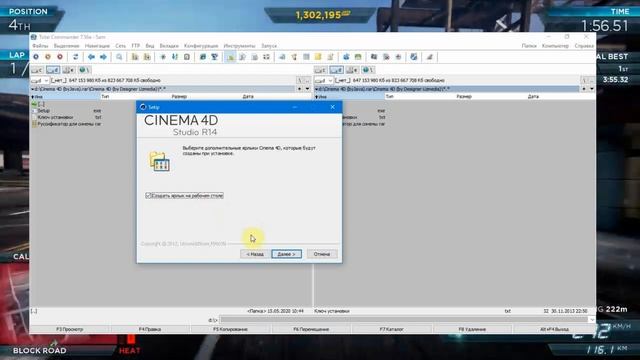The image size is (640, 360).
Task: Select 'Setup' file in left panel
Action: click(44, 111)
